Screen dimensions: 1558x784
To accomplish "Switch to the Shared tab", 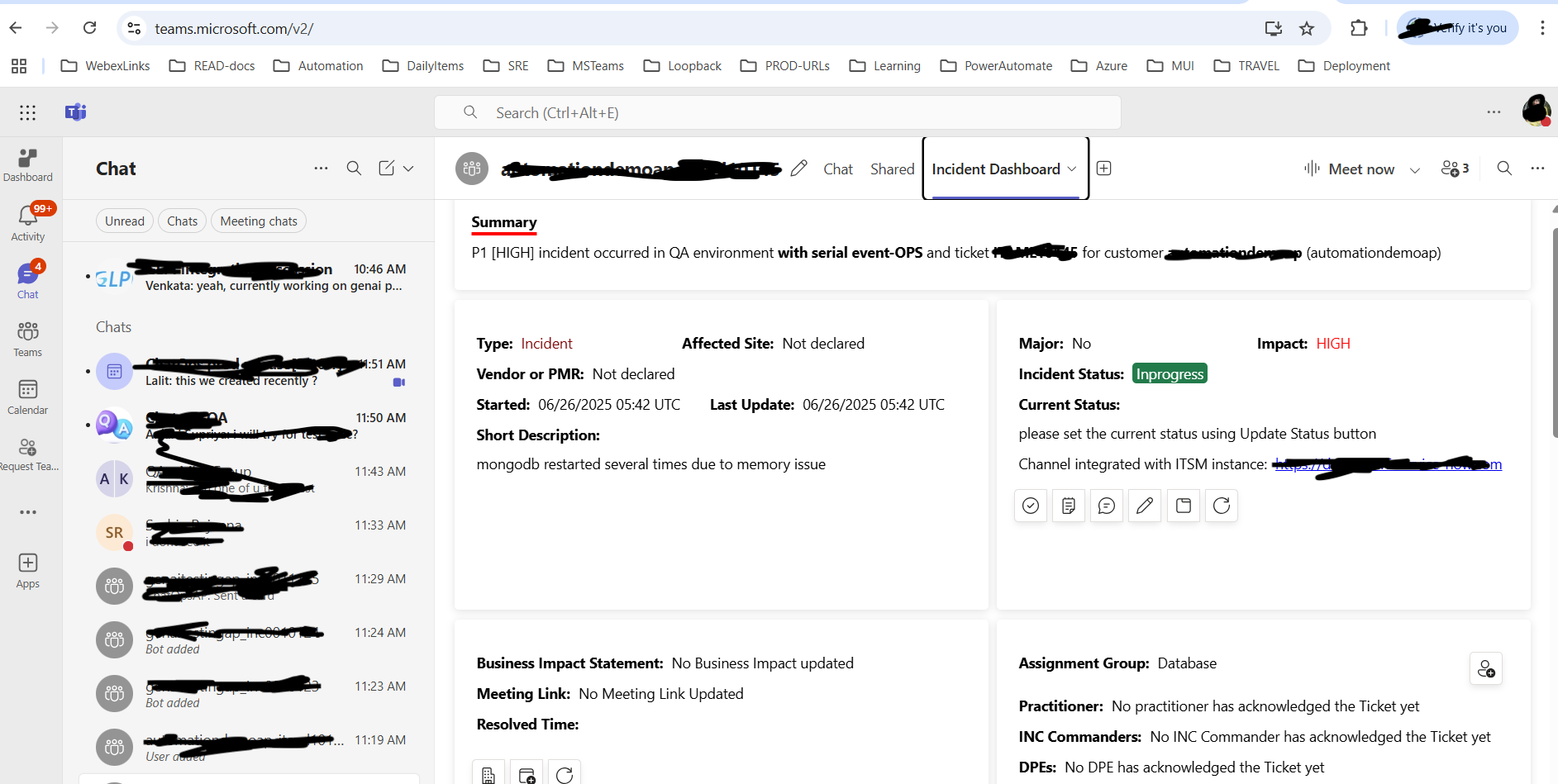I will 892,169.
